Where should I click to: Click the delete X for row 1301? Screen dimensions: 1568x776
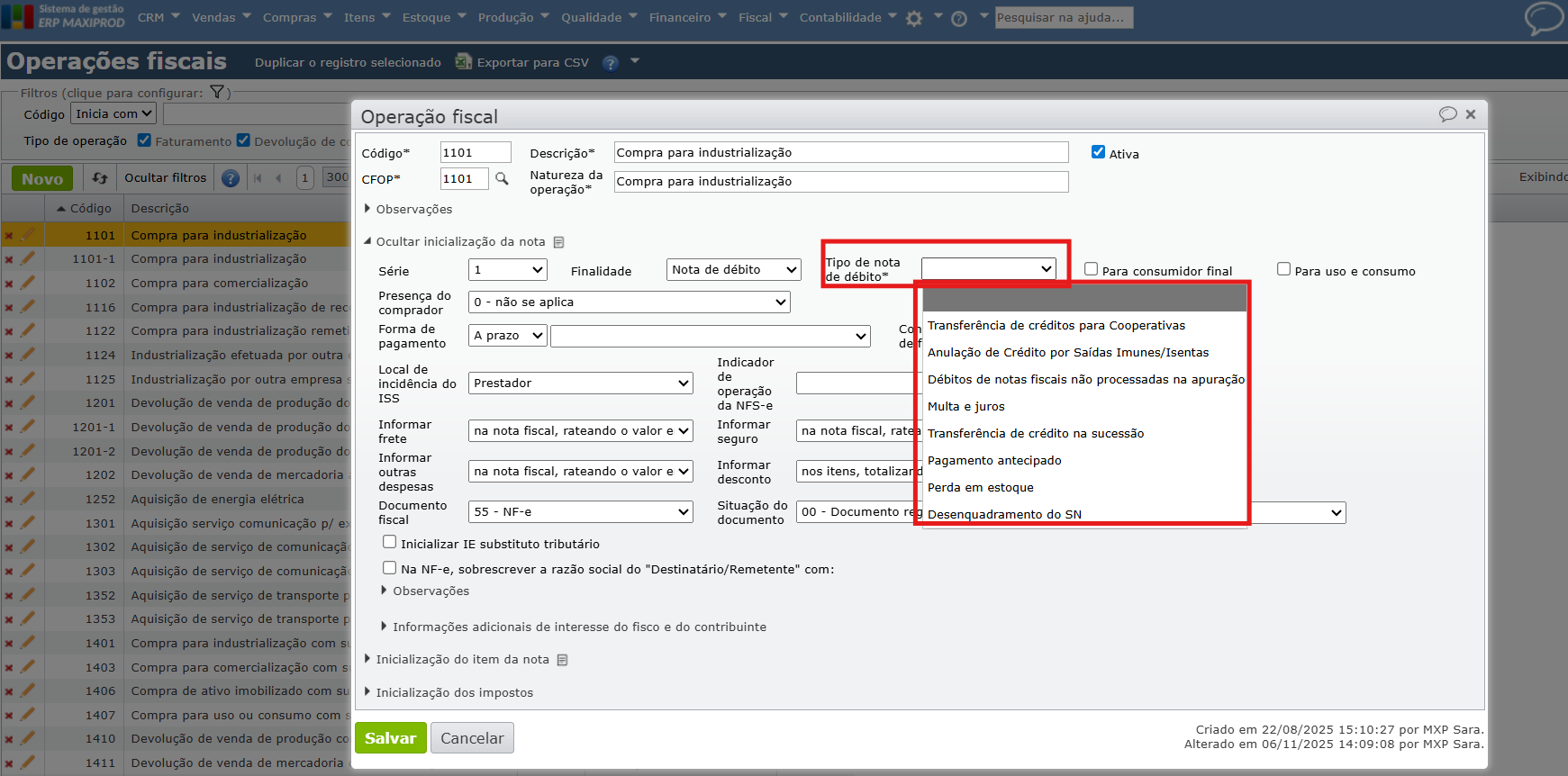[x=9, y=524]
